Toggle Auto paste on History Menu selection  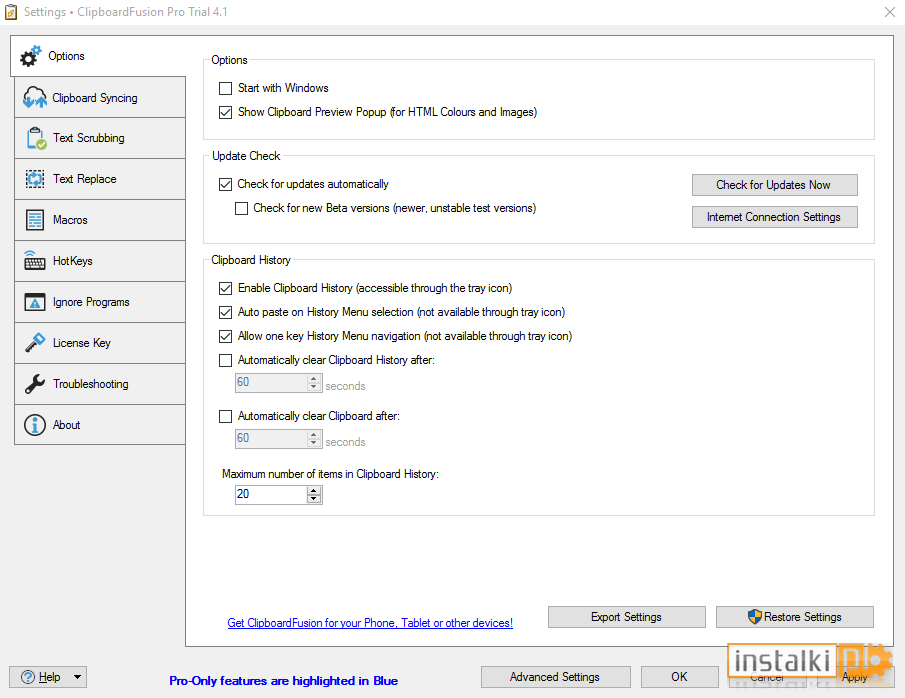[225, 312]
